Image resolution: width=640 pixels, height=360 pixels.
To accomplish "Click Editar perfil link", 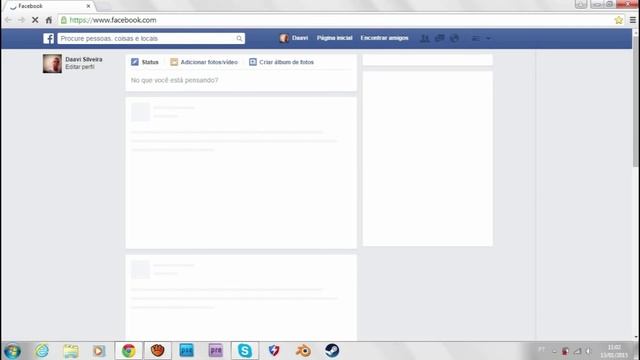I will pyautogui.click(x=80, y=67).
